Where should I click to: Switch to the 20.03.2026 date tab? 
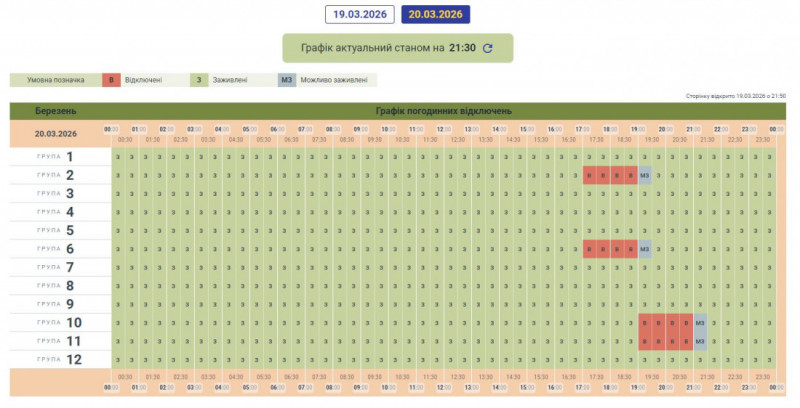[x=435, y=14]
